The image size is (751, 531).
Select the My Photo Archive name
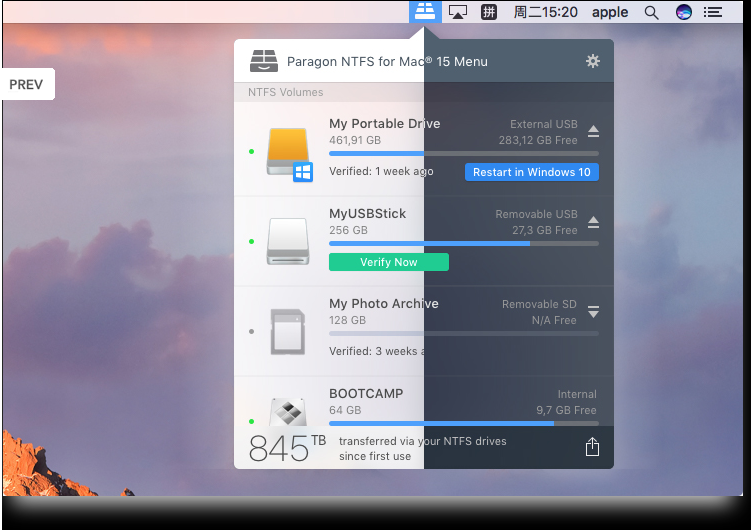[x=384, y=304]
